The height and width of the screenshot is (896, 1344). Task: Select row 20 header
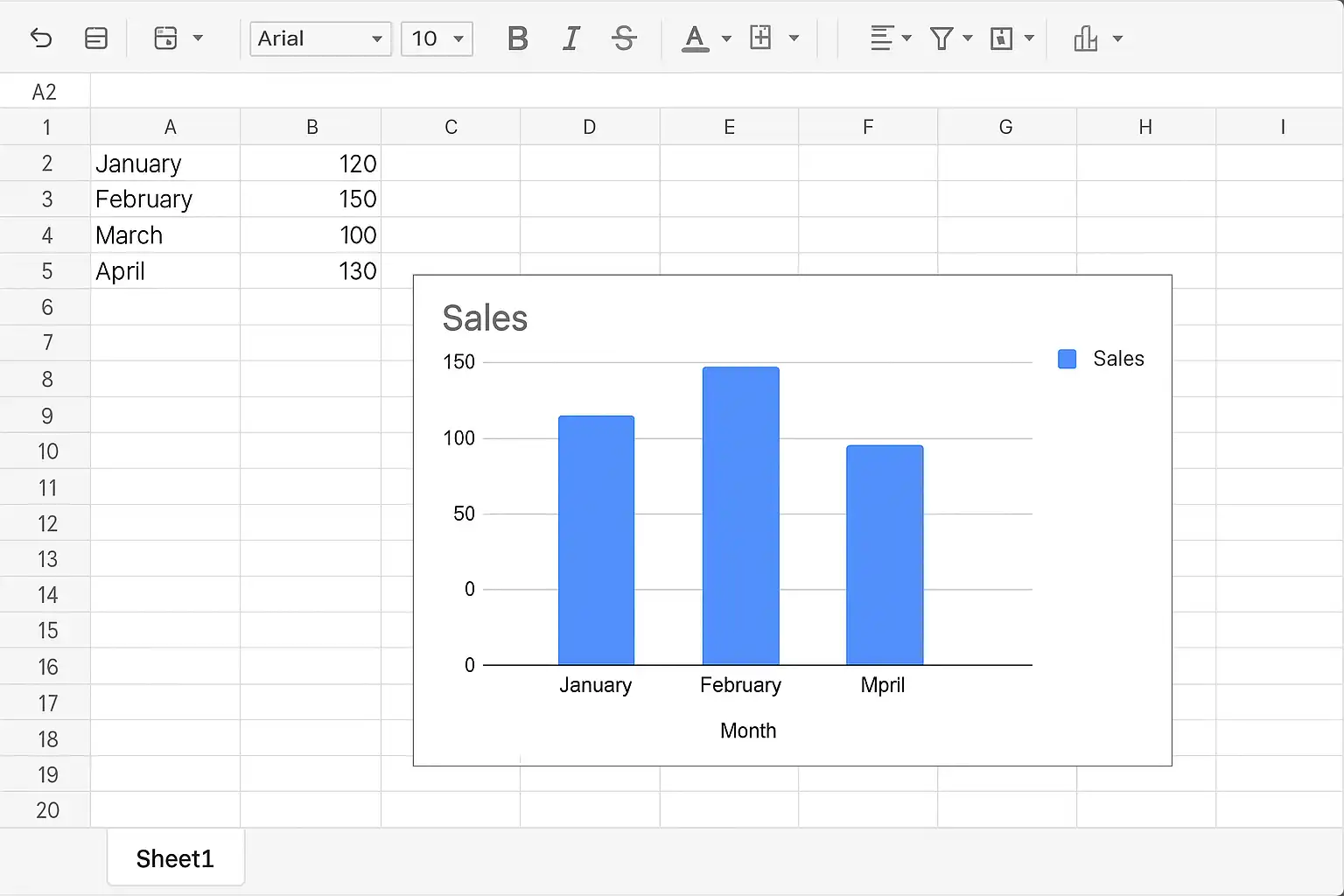click(x=45, y=810)
